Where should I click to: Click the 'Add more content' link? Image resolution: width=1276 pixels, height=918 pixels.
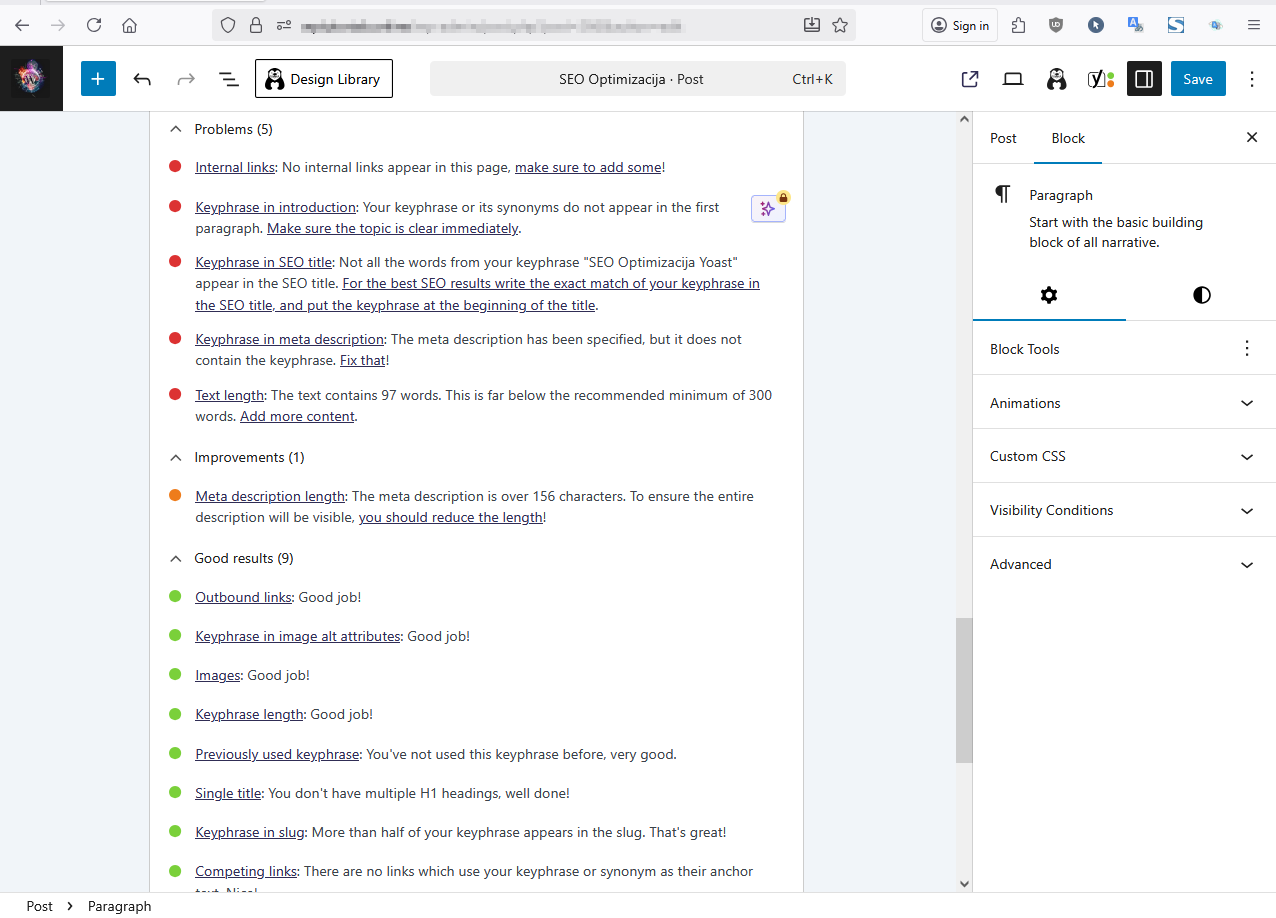(x=297, y=416)
